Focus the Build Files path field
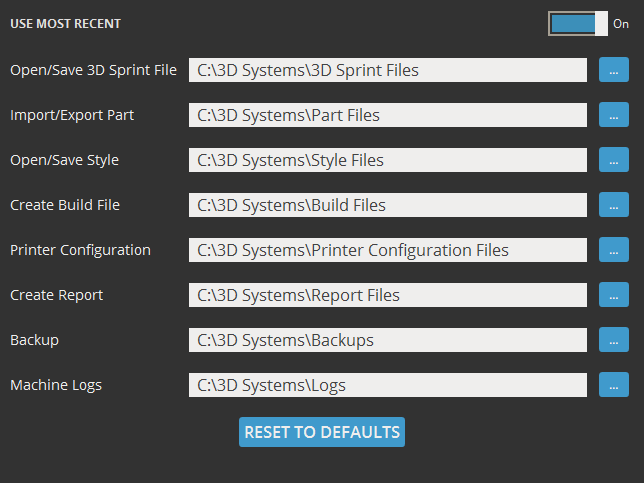644x483 pixels. click(x=387, y=205)
